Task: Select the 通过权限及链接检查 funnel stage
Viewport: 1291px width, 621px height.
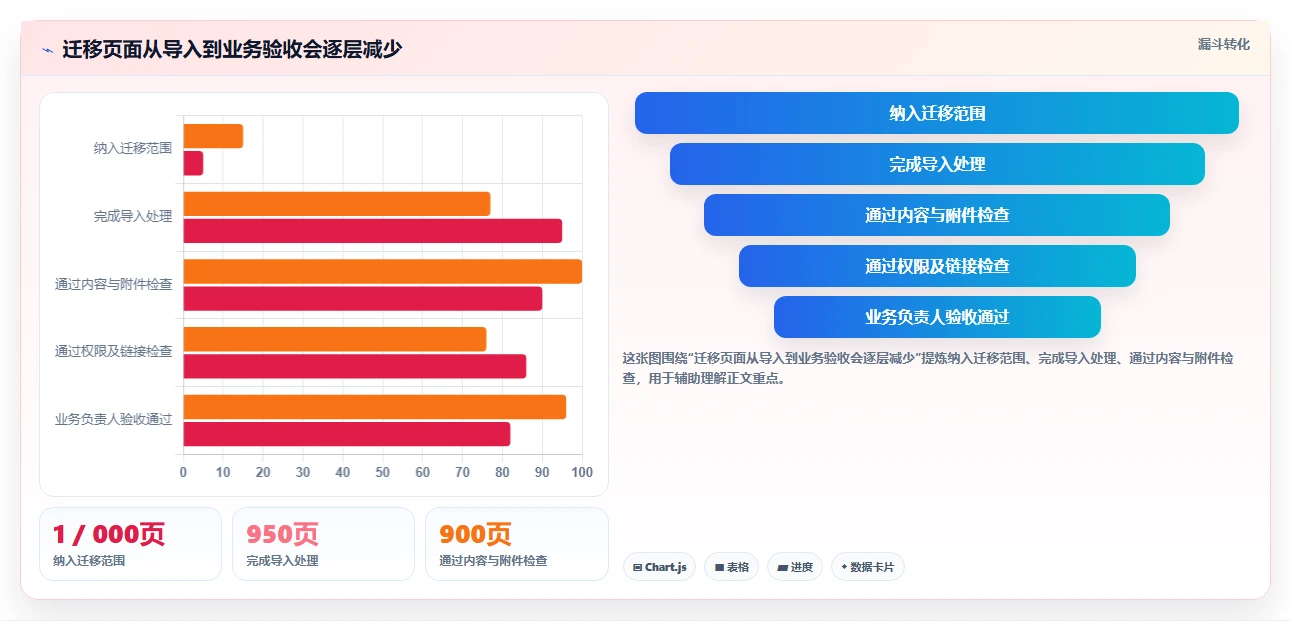Action: tap(937, 266)
